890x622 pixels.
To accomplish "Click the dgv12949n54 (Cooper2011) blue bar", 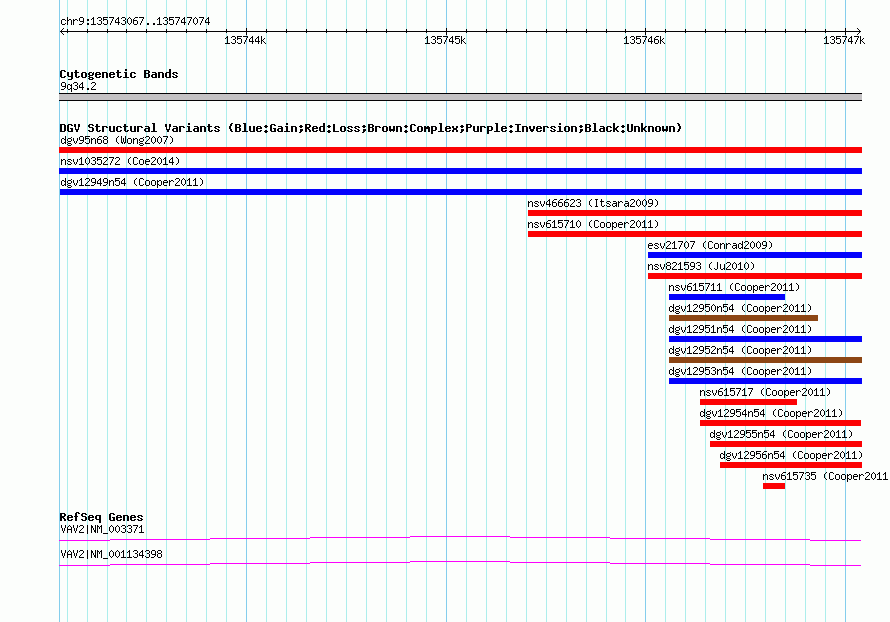I will 460,192.
